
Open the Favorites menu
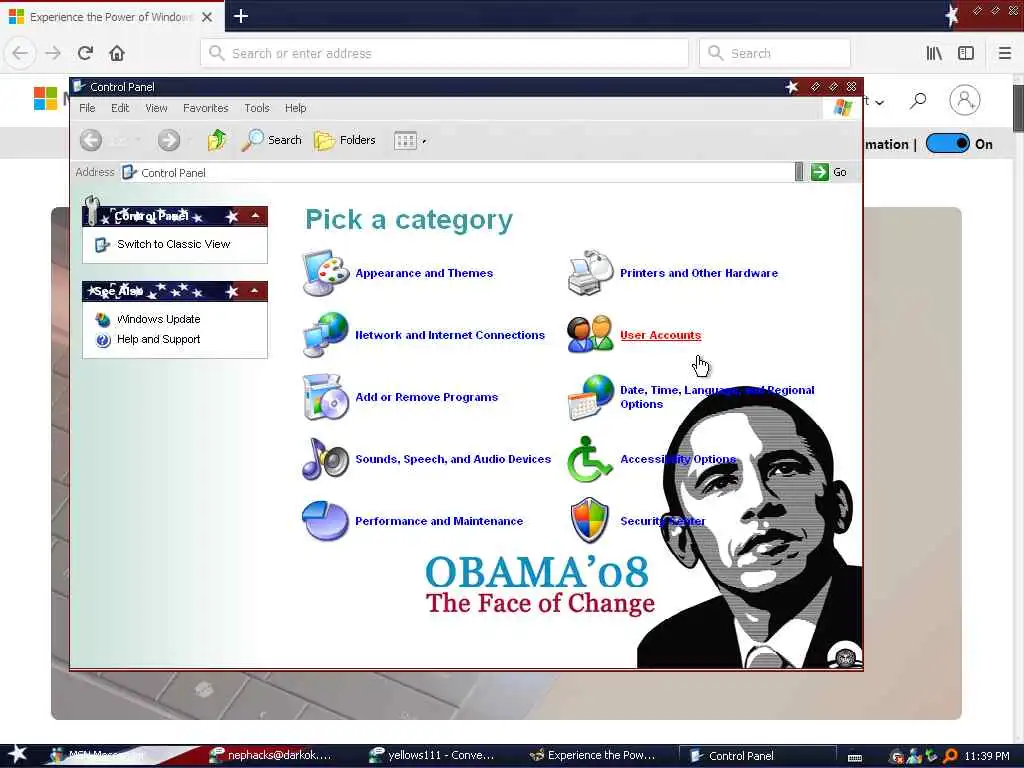coord(206,108)
